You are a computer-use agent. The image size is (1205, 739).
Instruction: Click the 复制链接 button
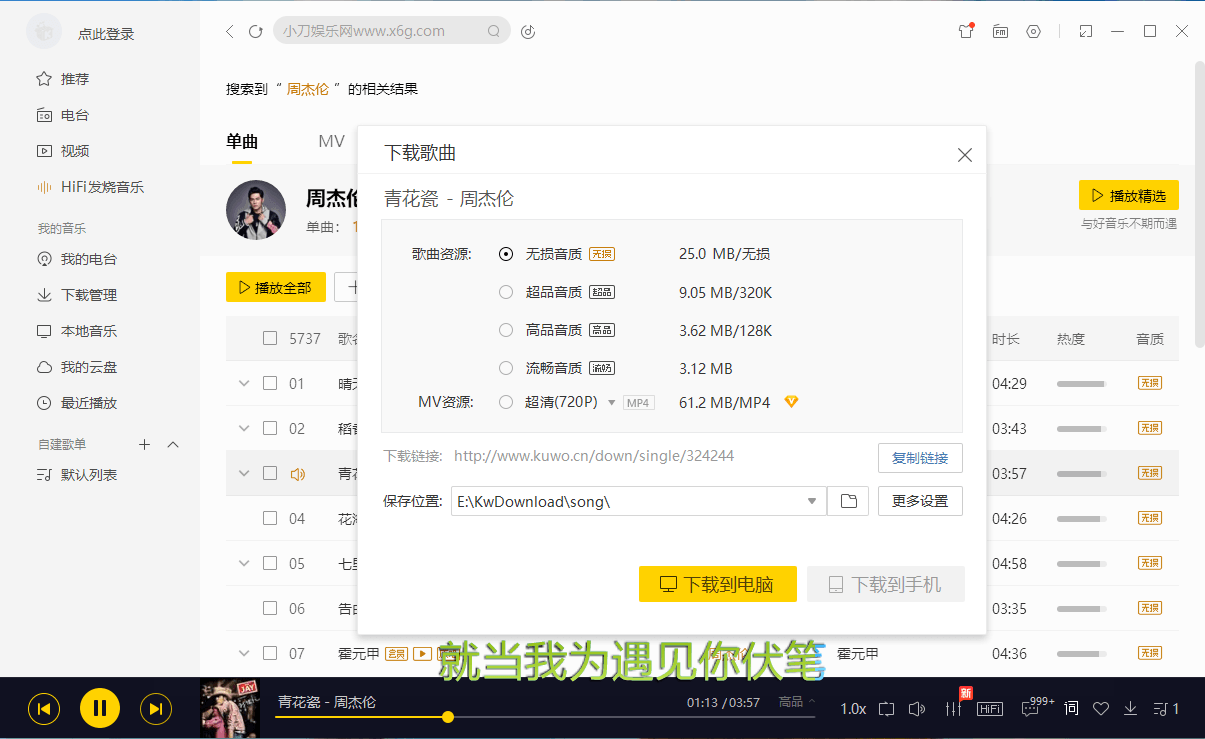pyautogui.click(x=920, y=458)
